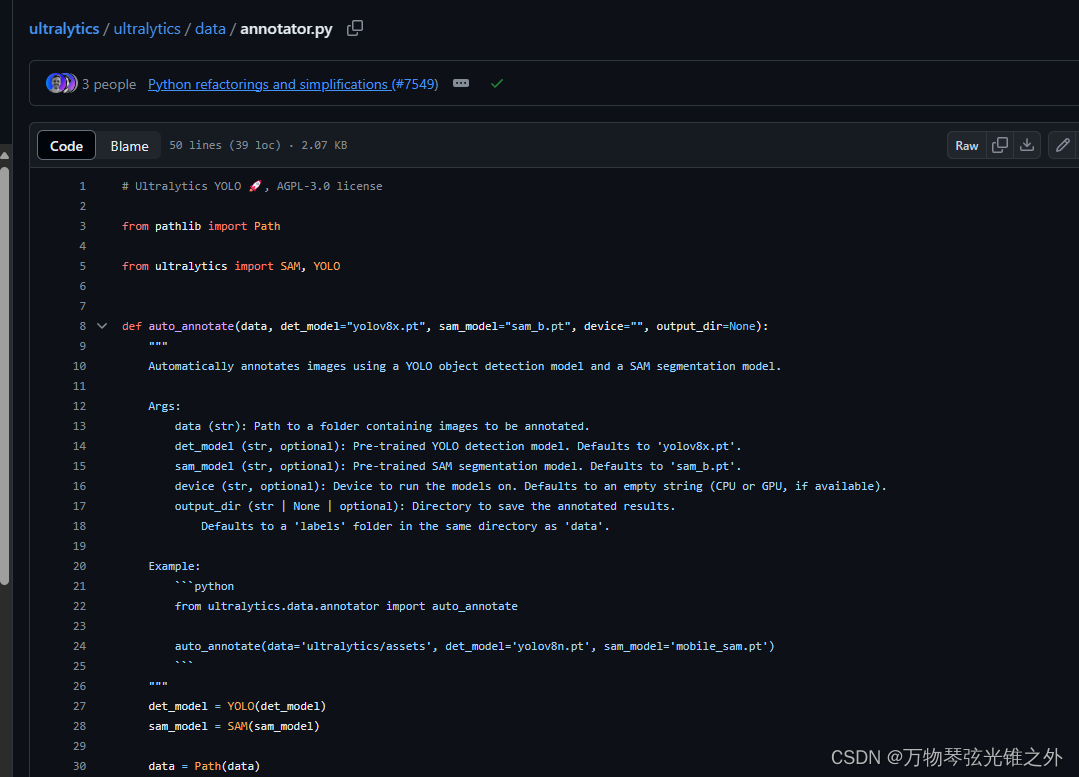View the green check status details

(x=497, y=83)
